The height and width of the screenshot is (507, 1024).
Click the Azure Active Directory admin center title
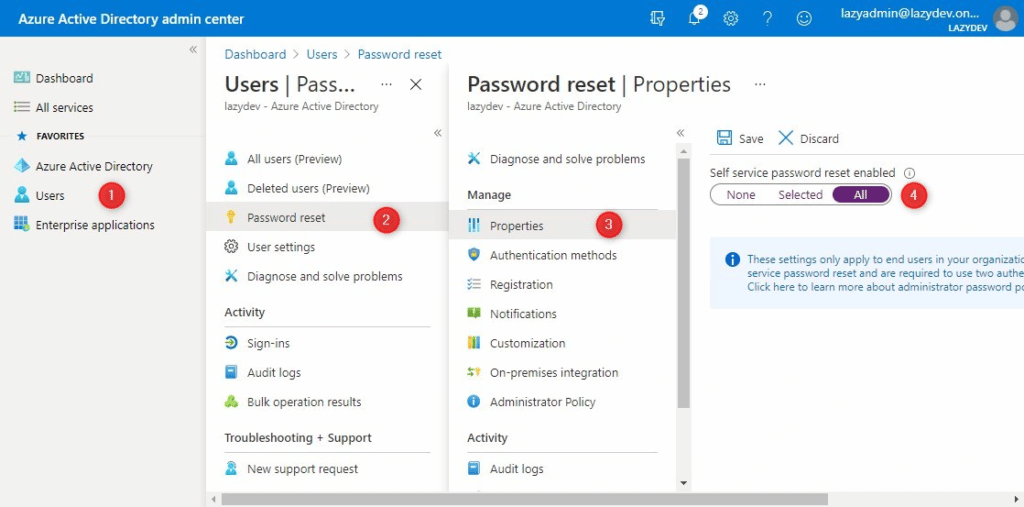(131, 19)
